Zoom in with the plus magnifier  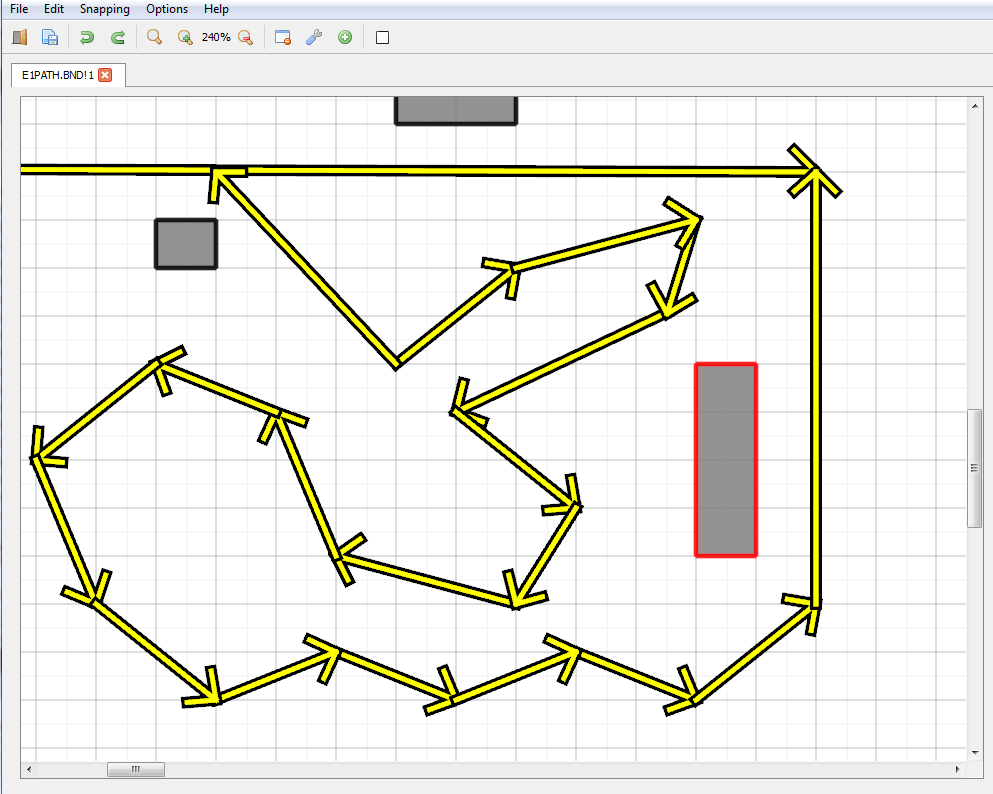[185, 38]
